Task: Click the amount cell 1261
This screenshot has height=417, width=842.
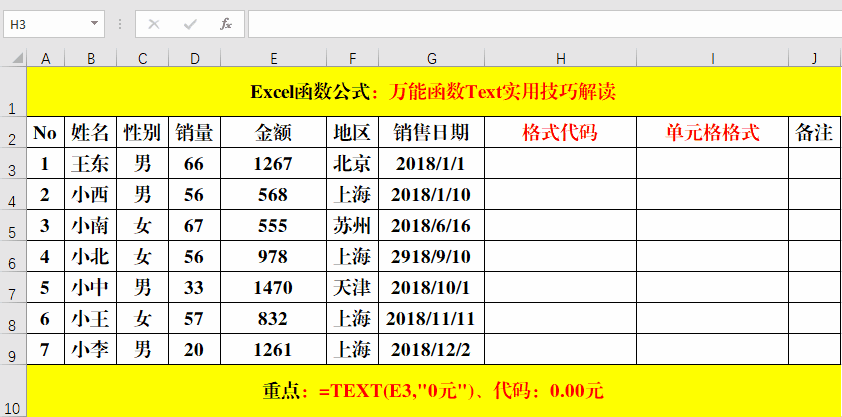Action: coord(273,349)
